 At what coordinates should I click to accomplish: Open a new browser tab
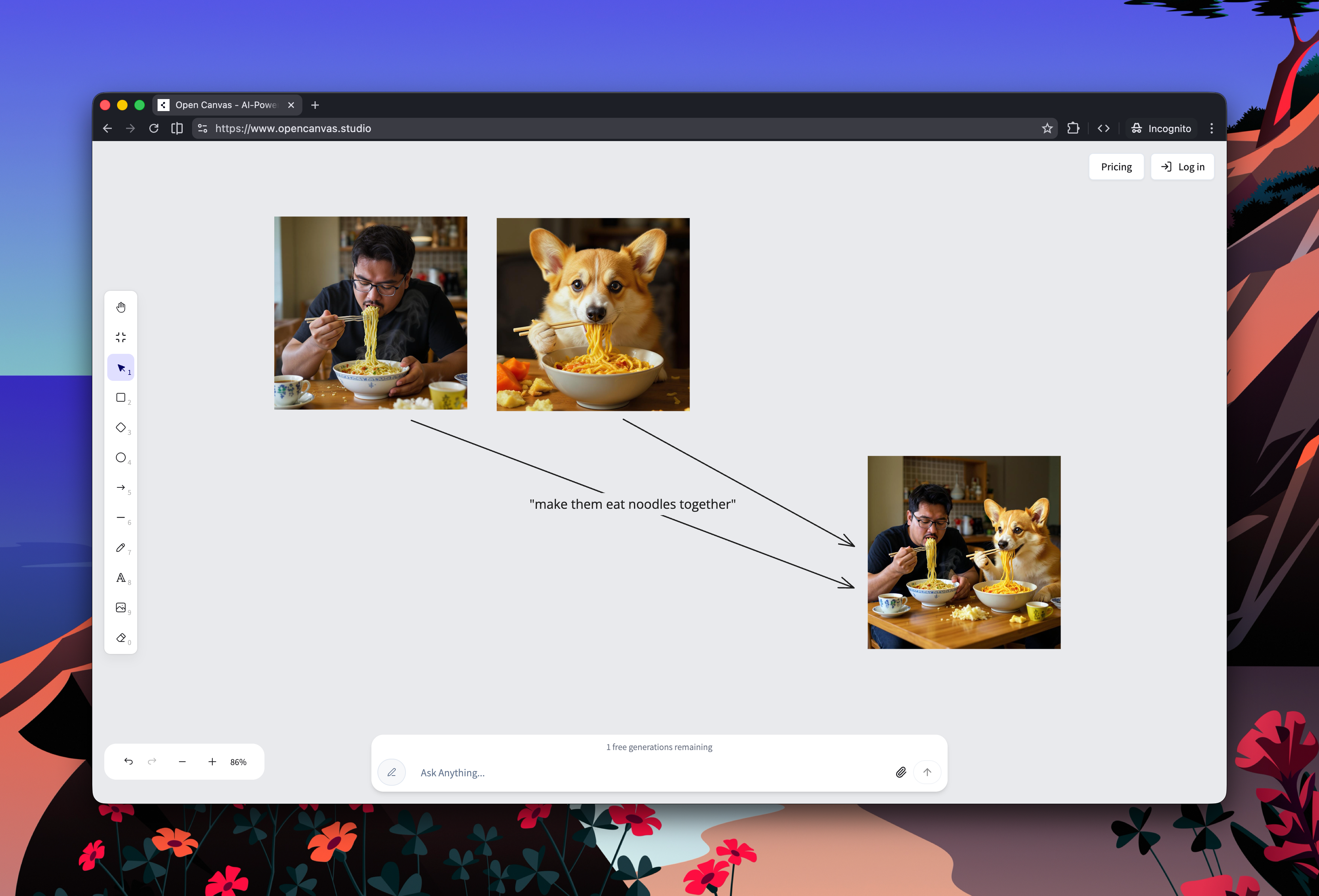click(x=315, y=104)
